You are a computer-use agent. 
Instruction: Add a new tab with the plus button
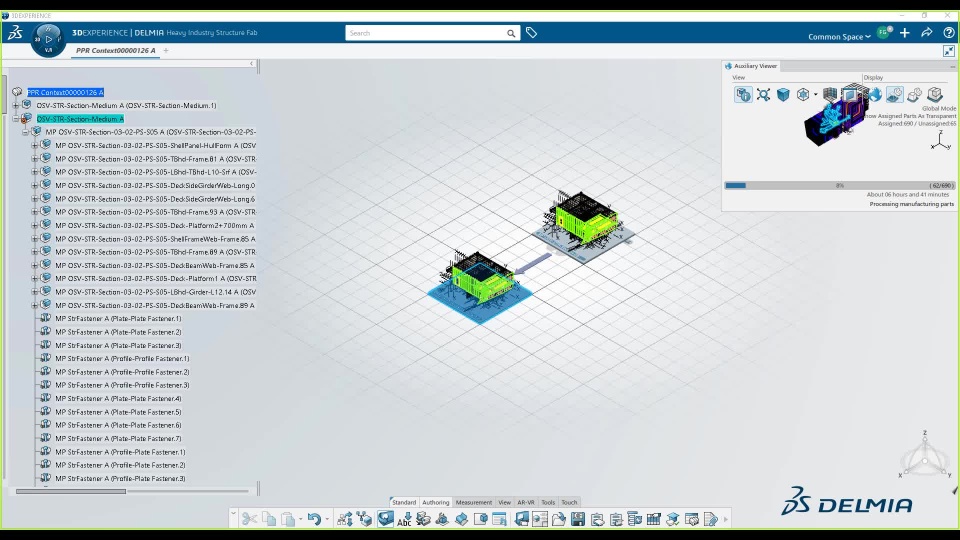click(x=166, y=51)
